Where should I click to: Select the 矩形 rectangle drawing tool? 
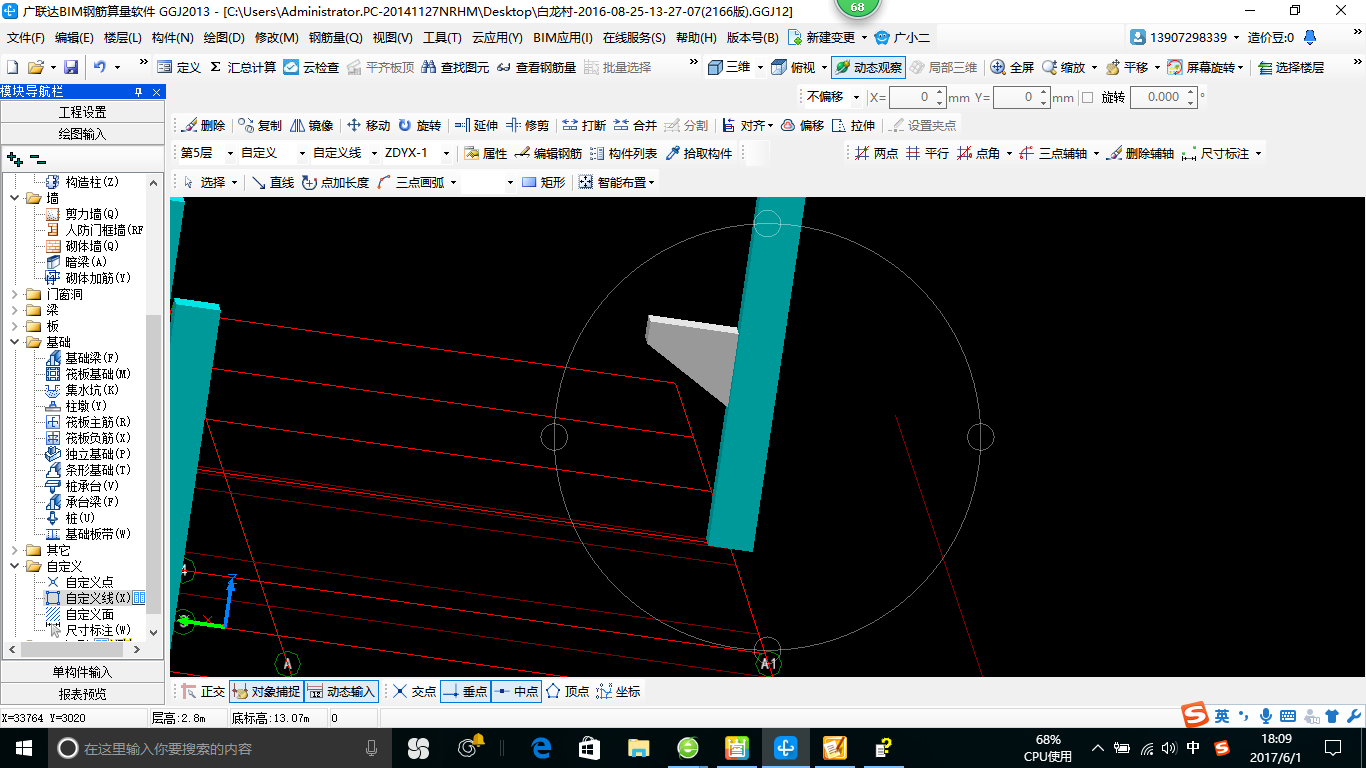[x=544, y=182]
